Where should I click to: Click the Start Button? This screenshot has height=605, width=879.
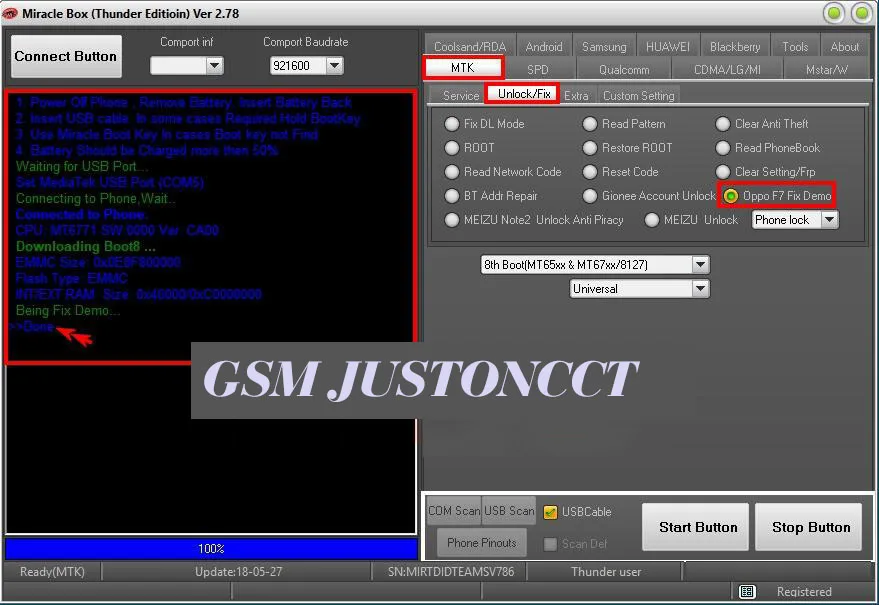[x=695, y=527]
